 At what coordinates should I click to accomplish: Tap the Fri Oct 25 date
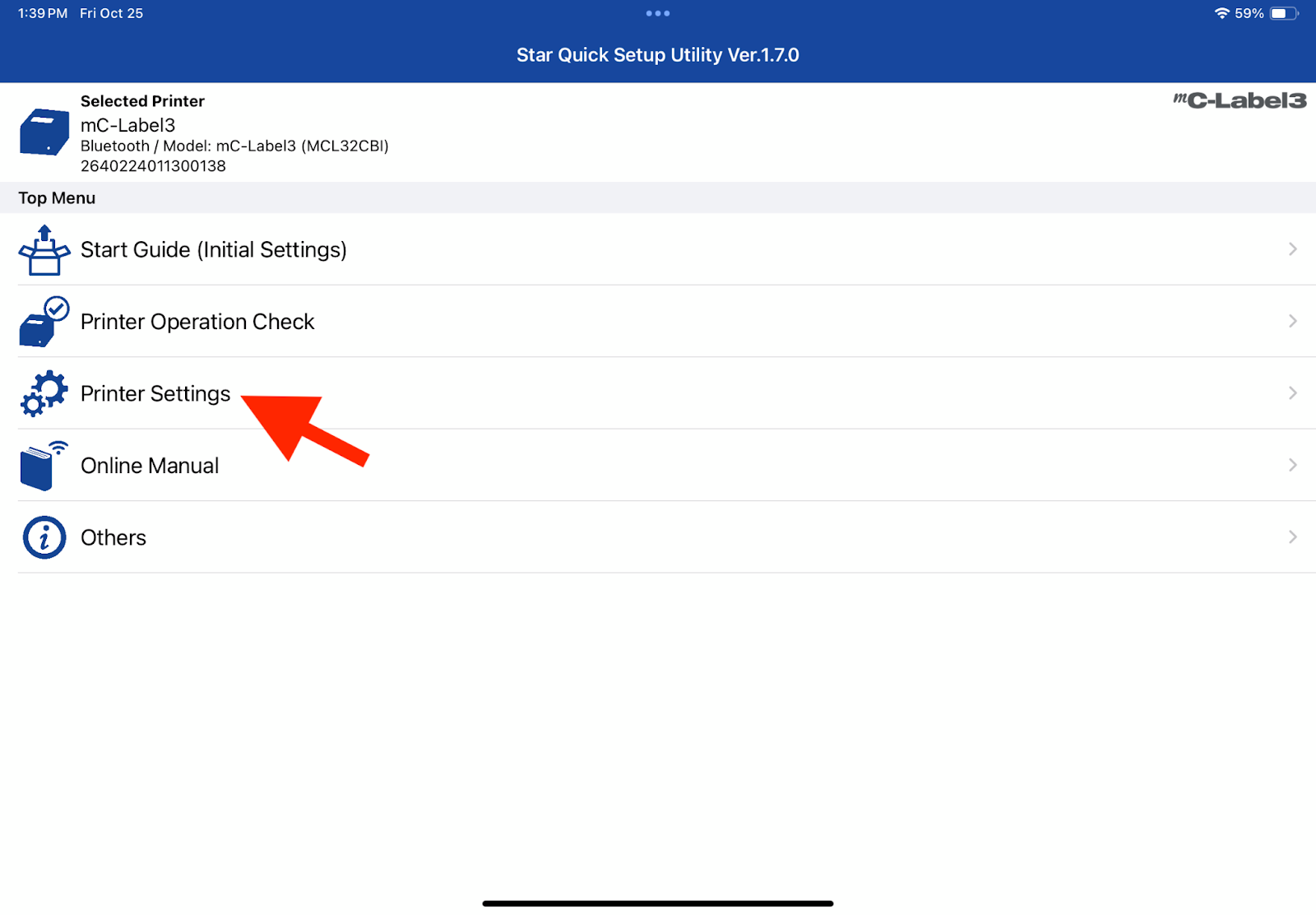[x=111, y=13]
